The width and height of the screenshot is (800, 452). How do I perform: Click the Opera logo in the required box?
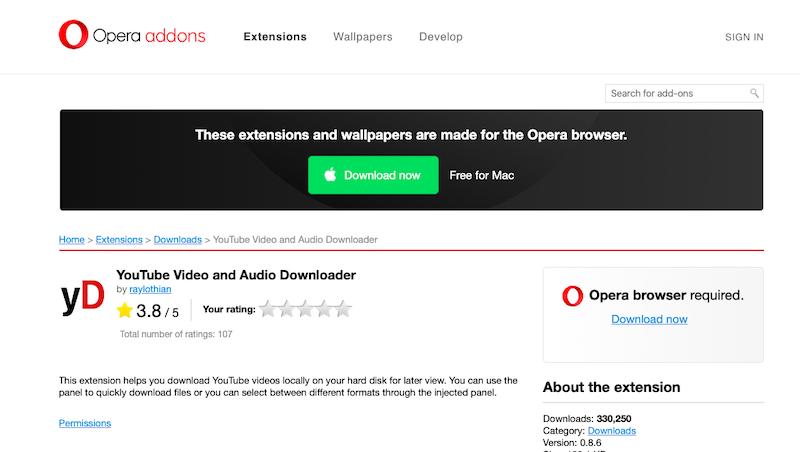point(572,296)
